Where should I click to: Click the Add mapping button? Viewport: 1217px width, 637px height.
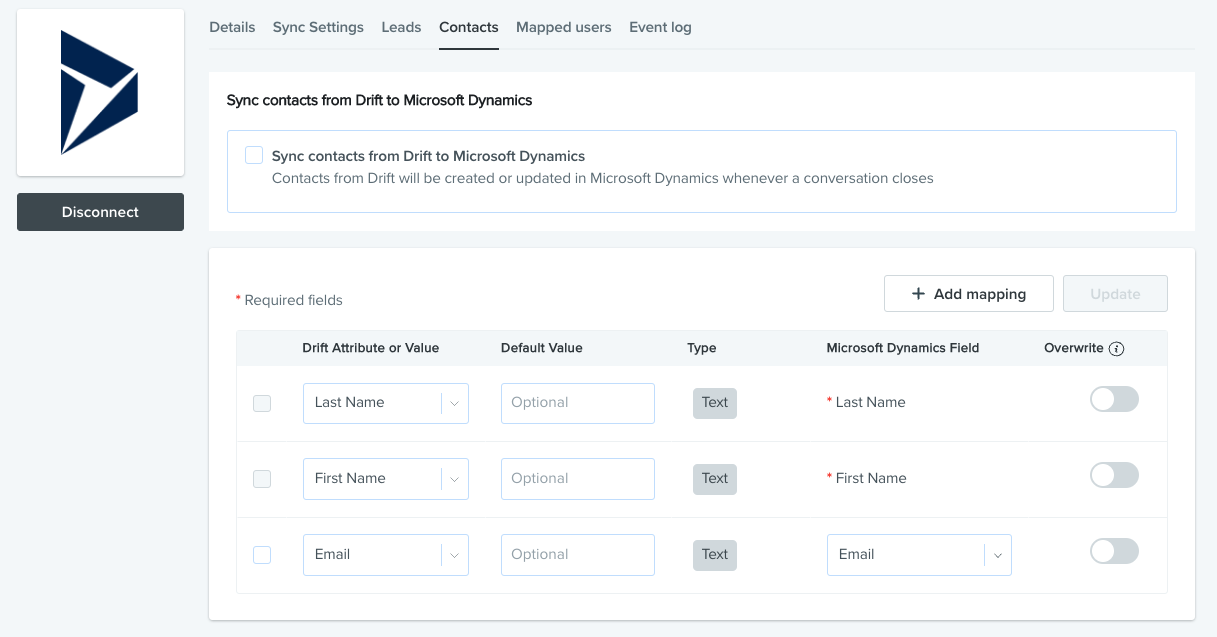tap(969, 294)
